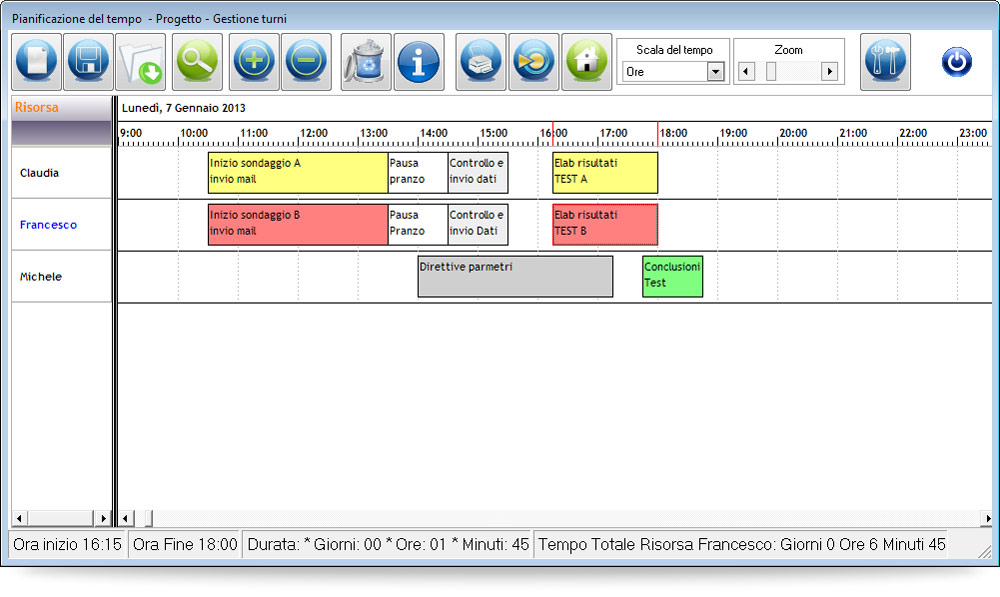Print the schedule with the printer icon
This screenshot has width=1000, height=597.
[x=481, y=62]
